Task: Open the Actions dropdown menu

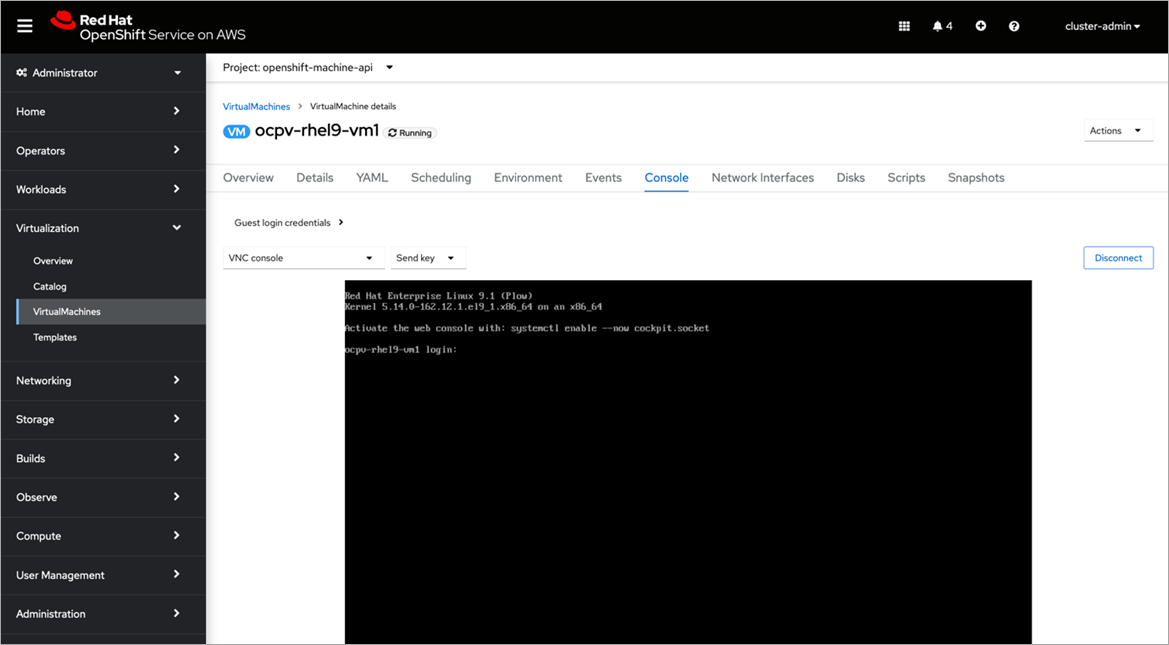Action: [1118, 130]
